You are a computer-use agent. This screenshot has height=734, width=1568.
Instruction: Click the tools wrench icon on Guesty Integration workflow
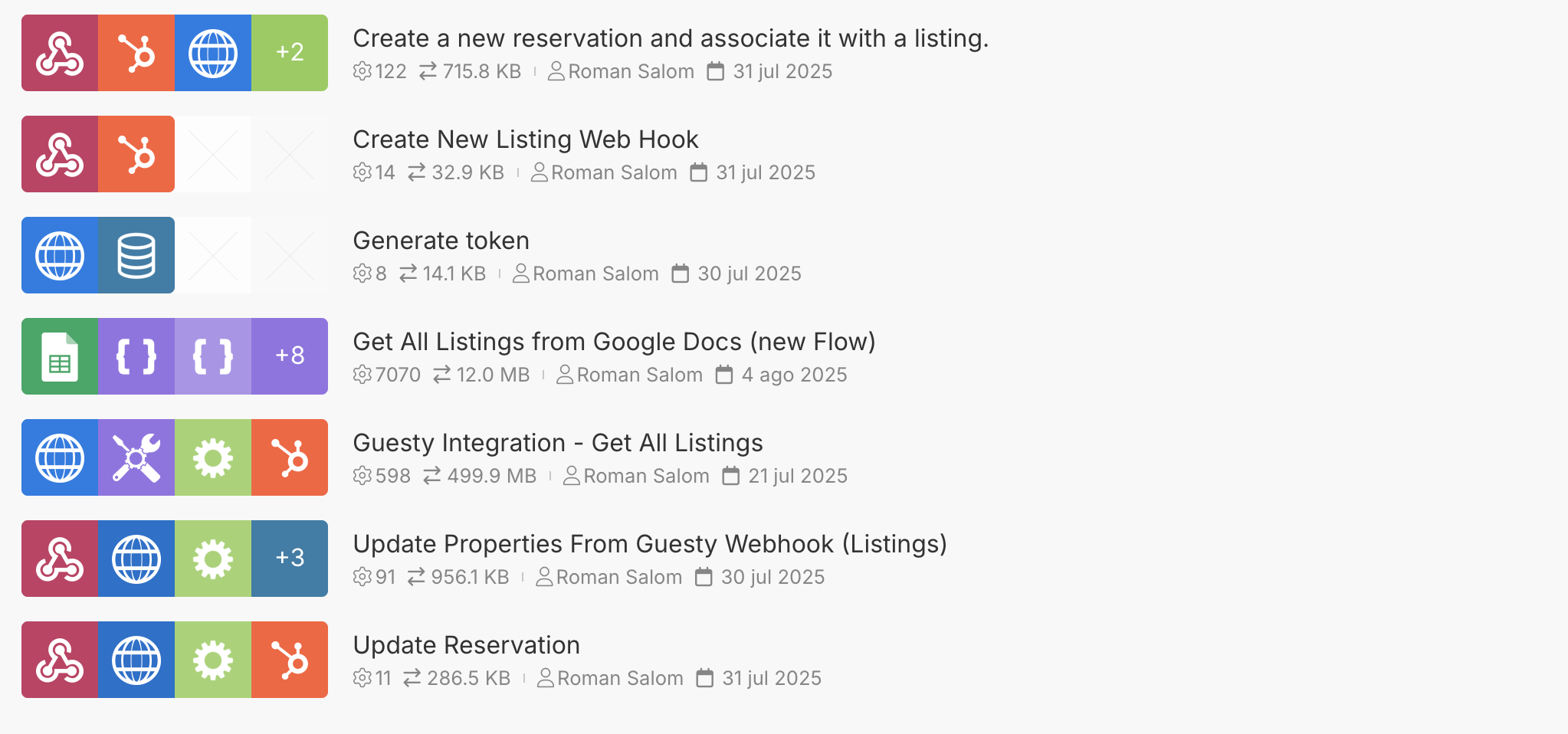click(x=136, y=457)
